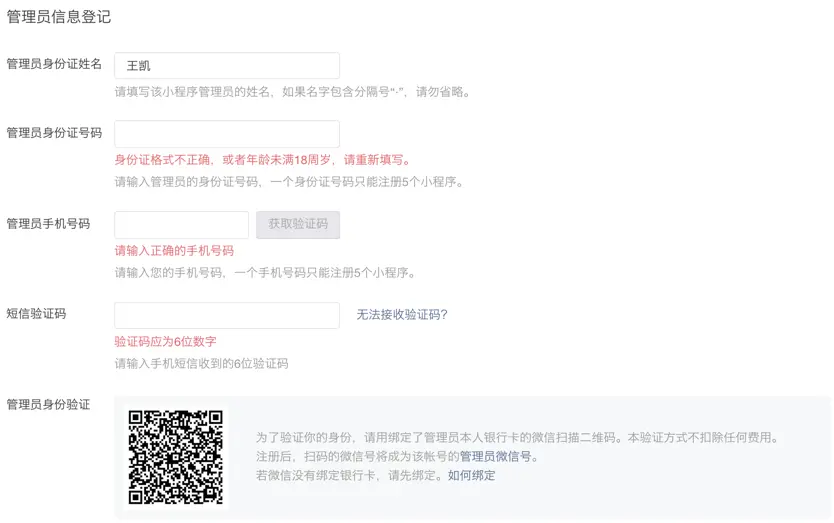Click the 管理员身份证姓名 input field
The image size is (834, 523).
tap(227, 65)
